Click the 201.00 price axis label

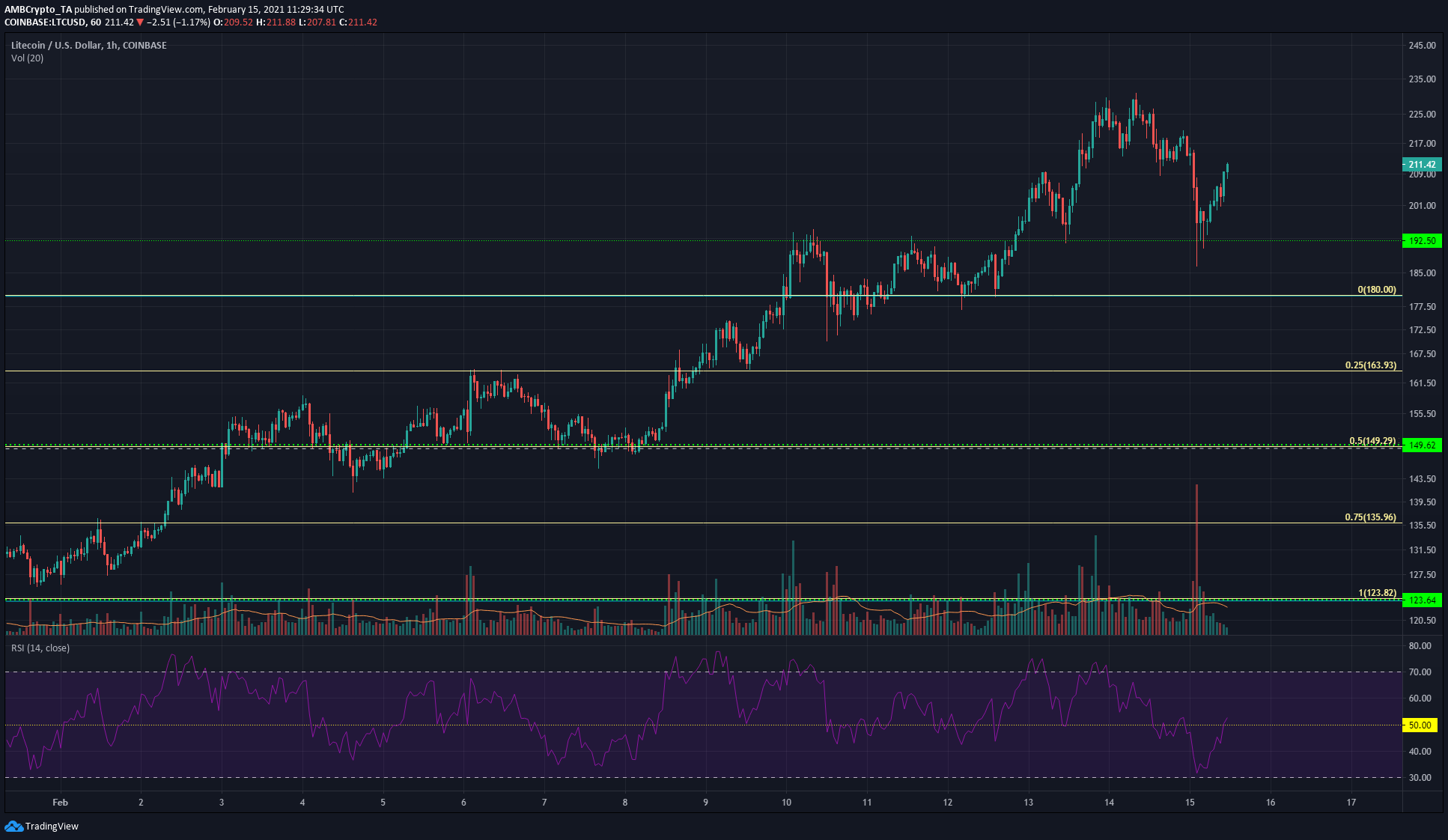tap(1422, 206)
